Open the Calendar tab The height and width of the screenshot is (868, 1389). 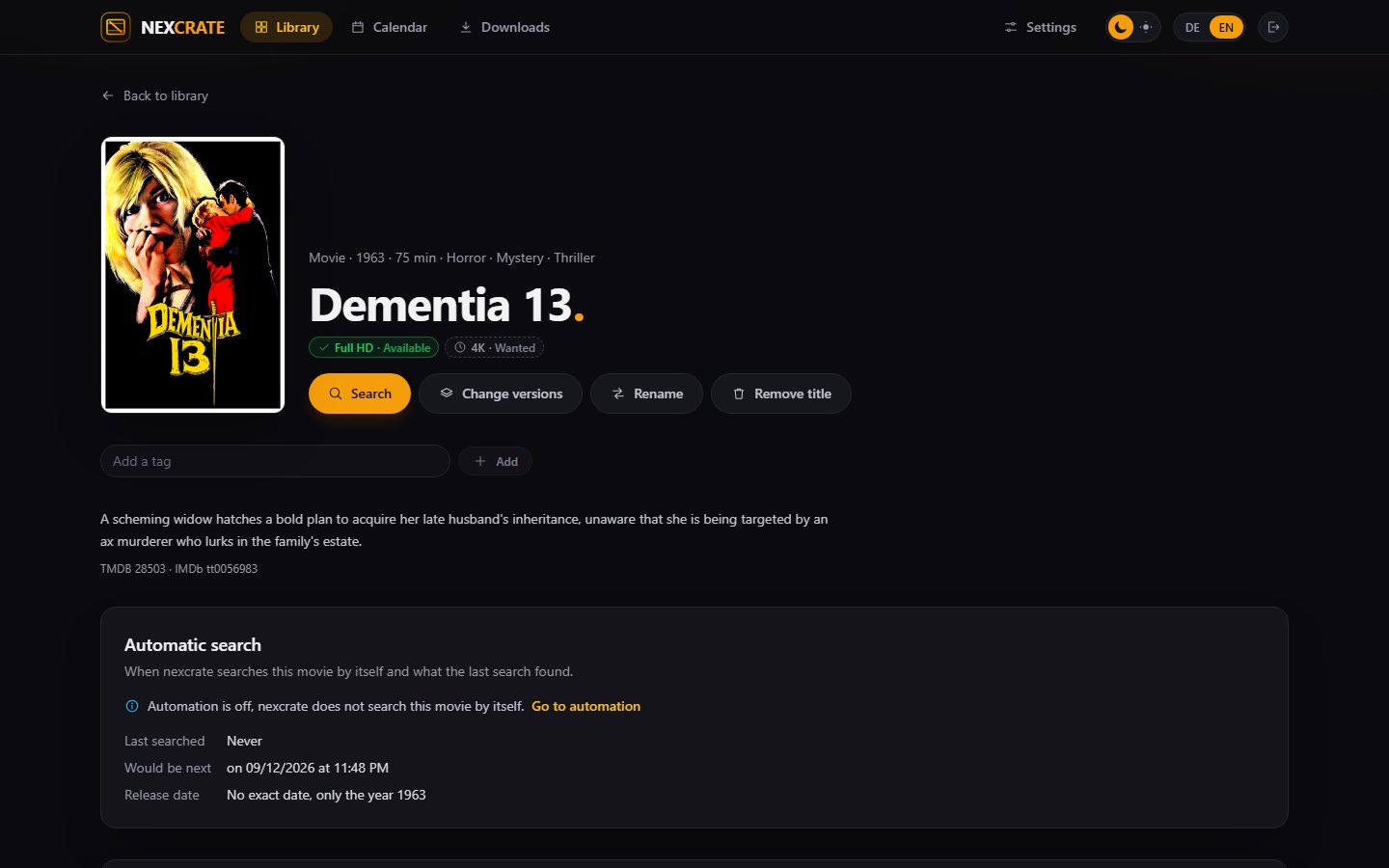(x=390, y=27)
